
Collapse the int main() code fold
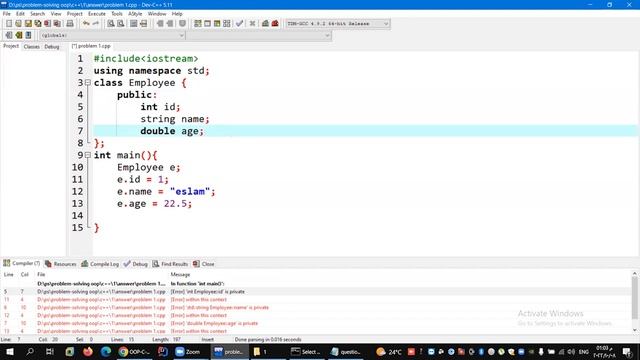[x=87, y=155]
